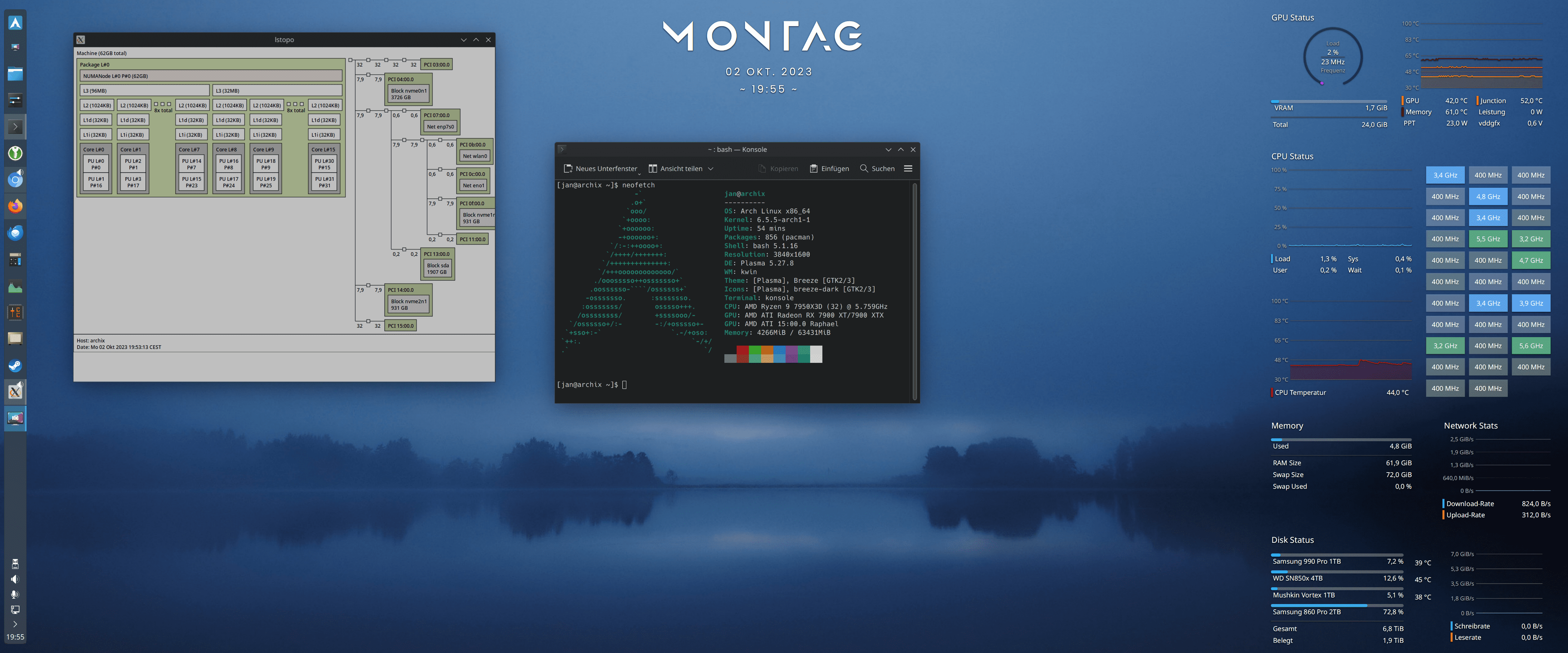Click Kopieren in Konsole toolbar
This screenshot has width=1568, height=653.
point(779,169)
